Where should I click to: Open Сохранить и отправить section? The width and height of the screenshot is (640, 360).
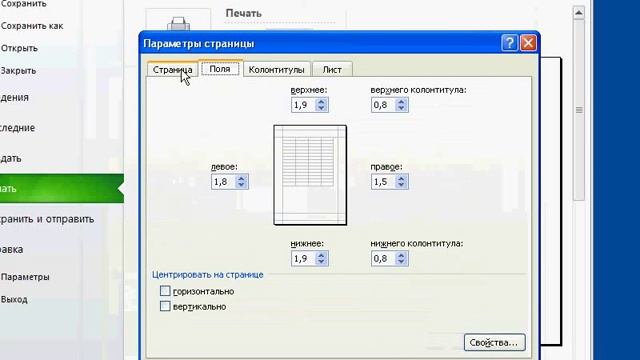47,219
